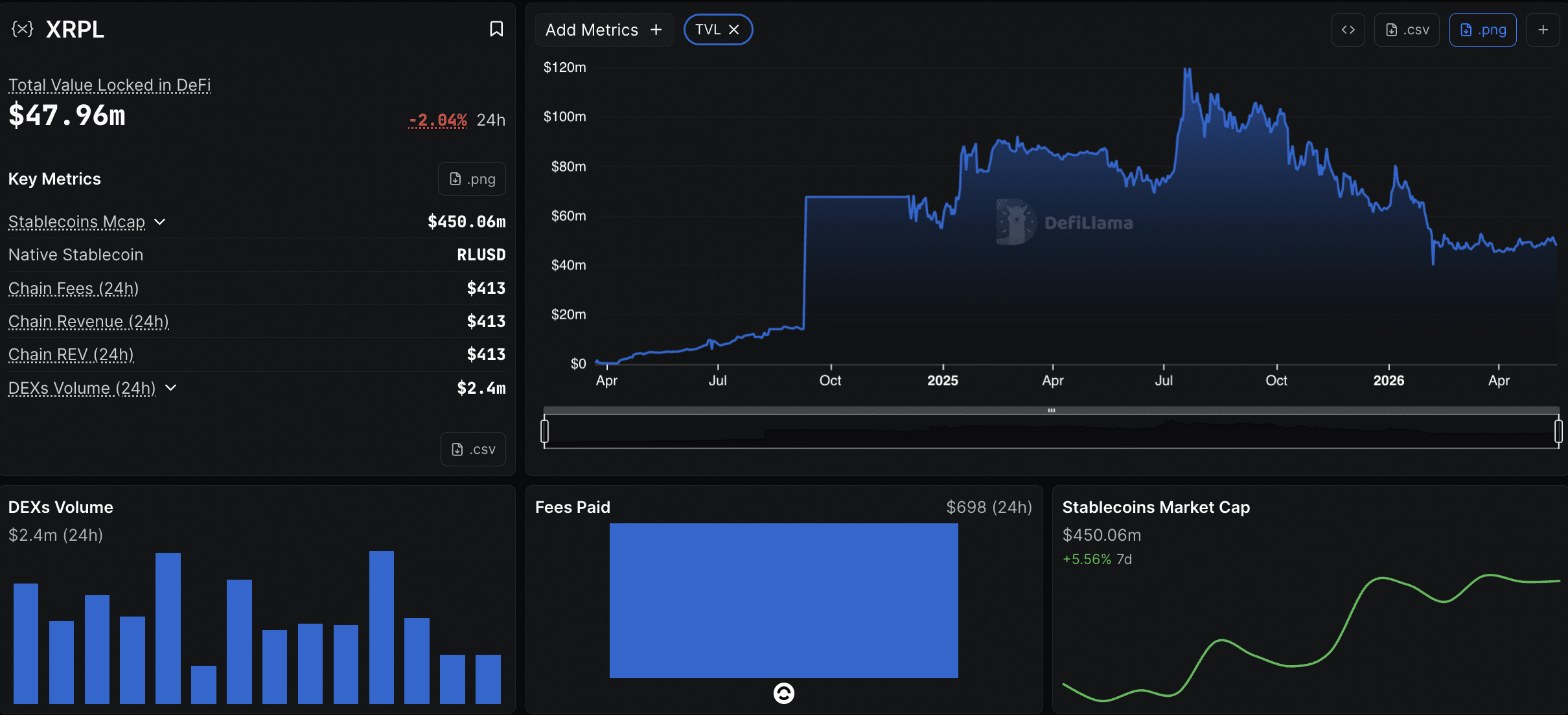This screenshot has width=1568, height=715.
Task: Click the Stablecoins Market Cap line chart
Action: click(1311, 638)
